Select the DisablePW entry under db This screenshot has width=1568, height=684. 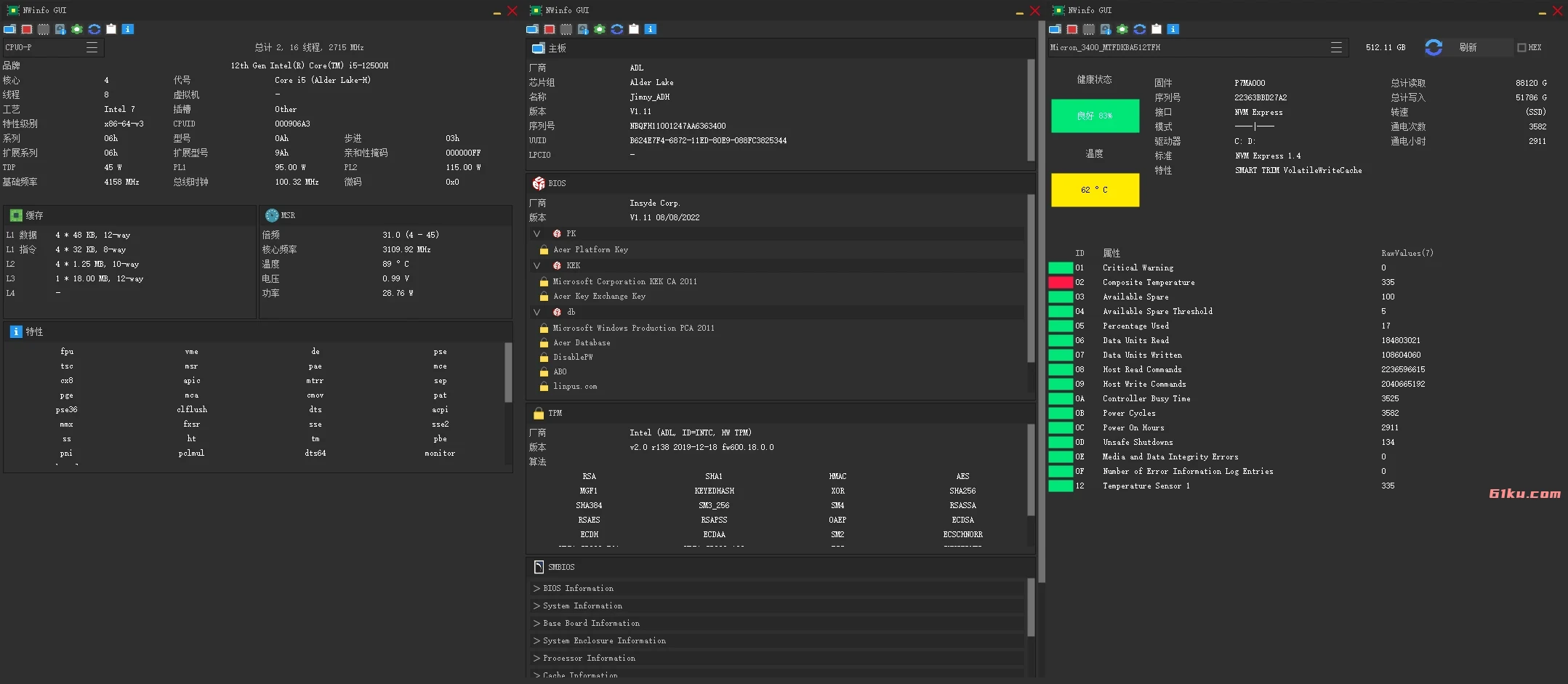tap(573, 357)
